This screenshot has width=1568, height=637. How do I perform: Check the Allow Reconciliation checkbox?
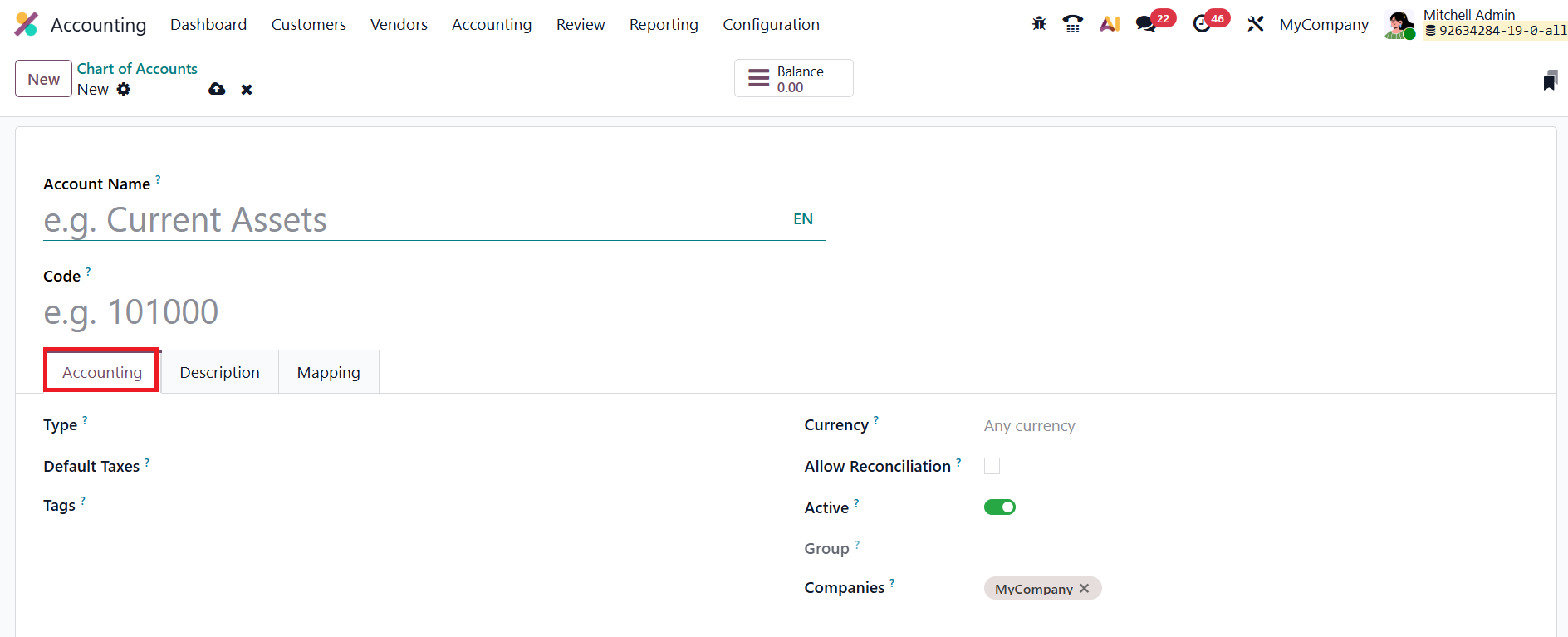992,466
